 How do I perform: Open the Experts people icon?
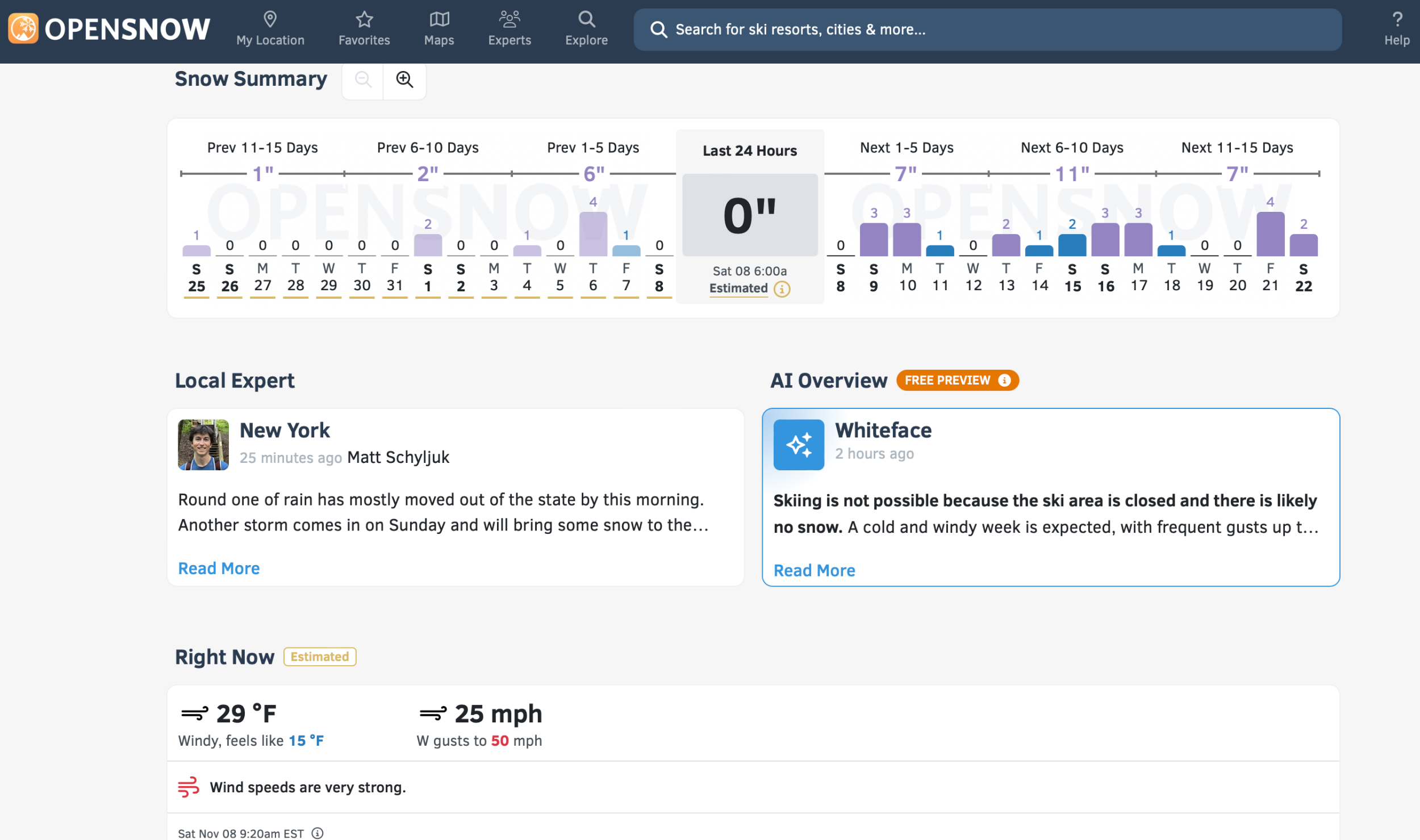click(509, 19)
